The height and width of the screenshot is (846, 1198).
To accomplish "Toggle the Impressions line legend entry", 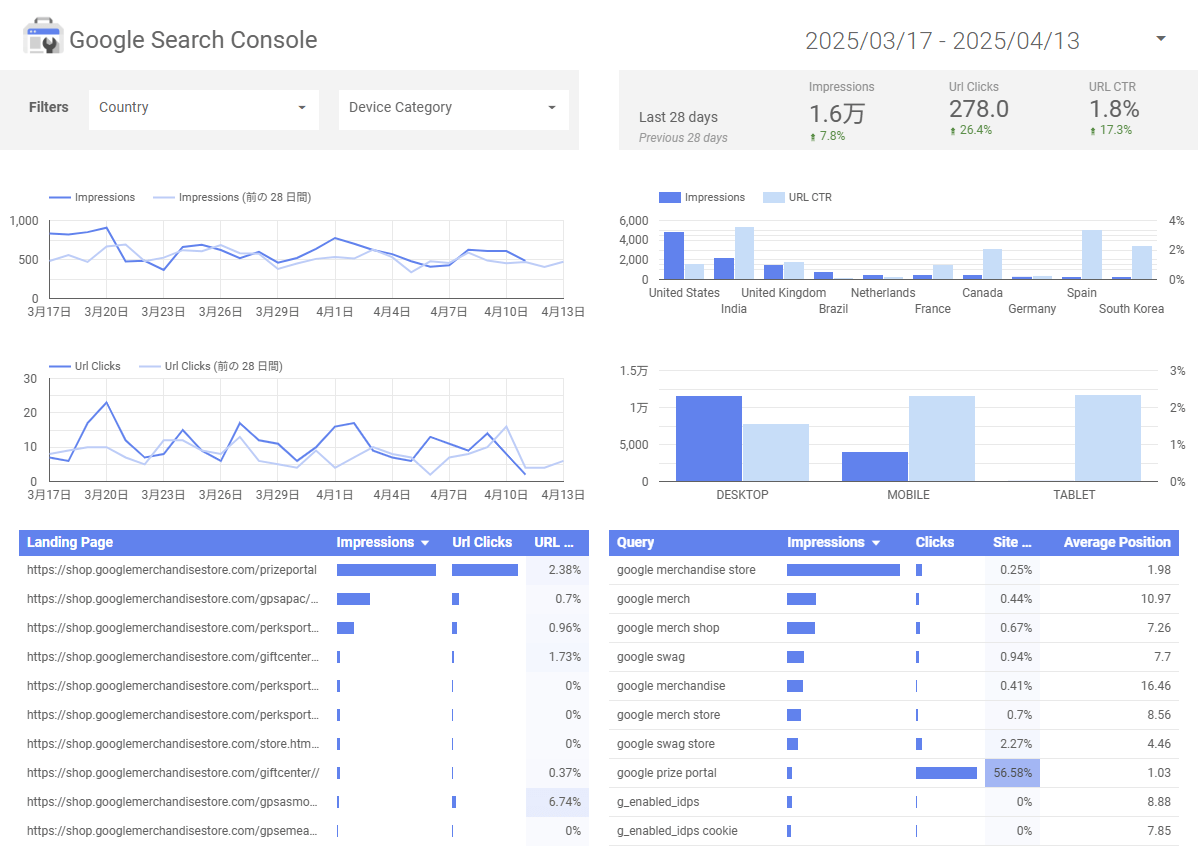I will [92, 197].
